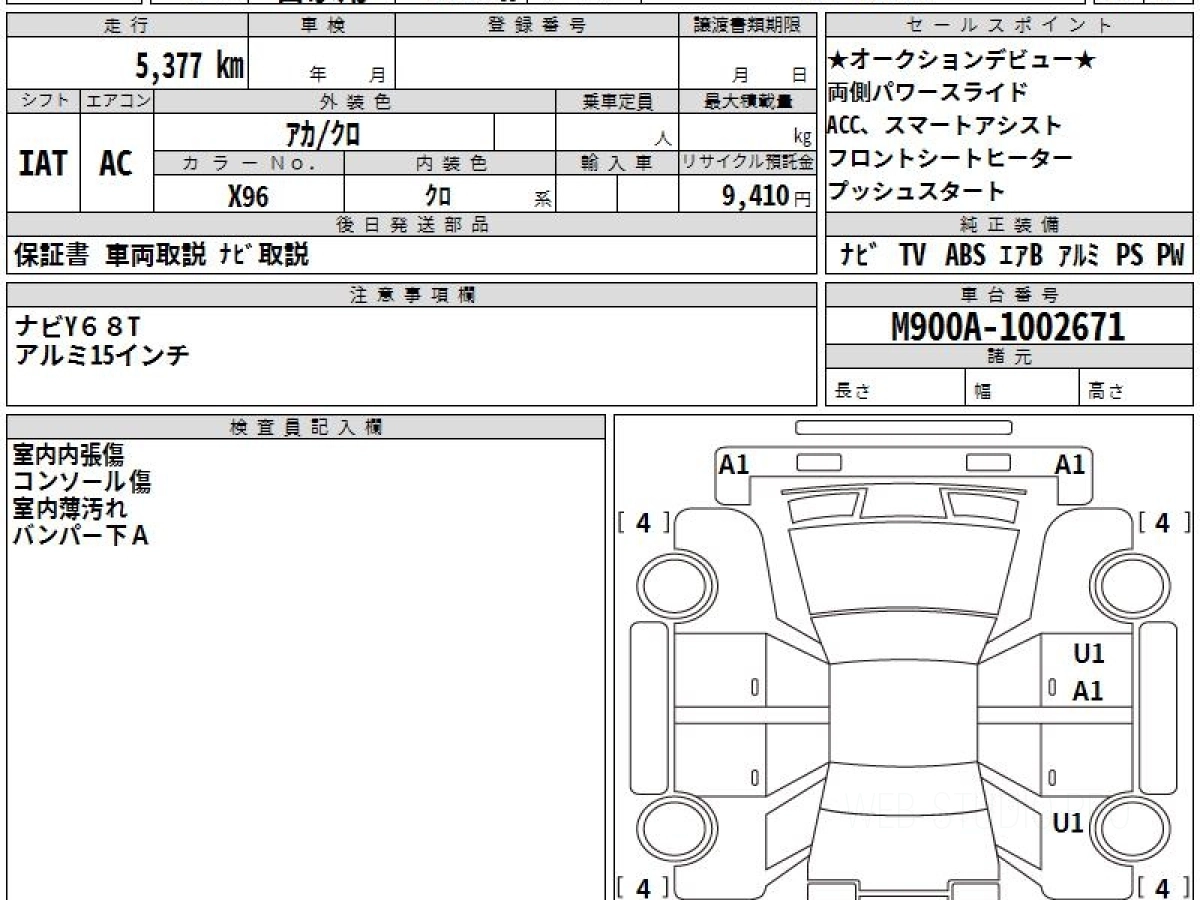Click the U1 mark near the rear wheel
1200x900 pixels.
click(1069, 824)
